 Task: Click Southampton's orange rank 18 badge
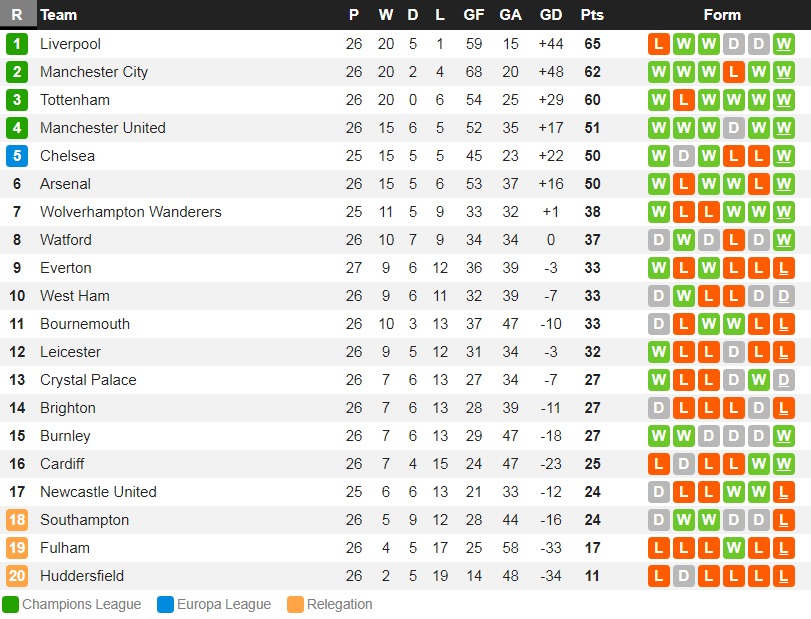(x=17, y=520)
